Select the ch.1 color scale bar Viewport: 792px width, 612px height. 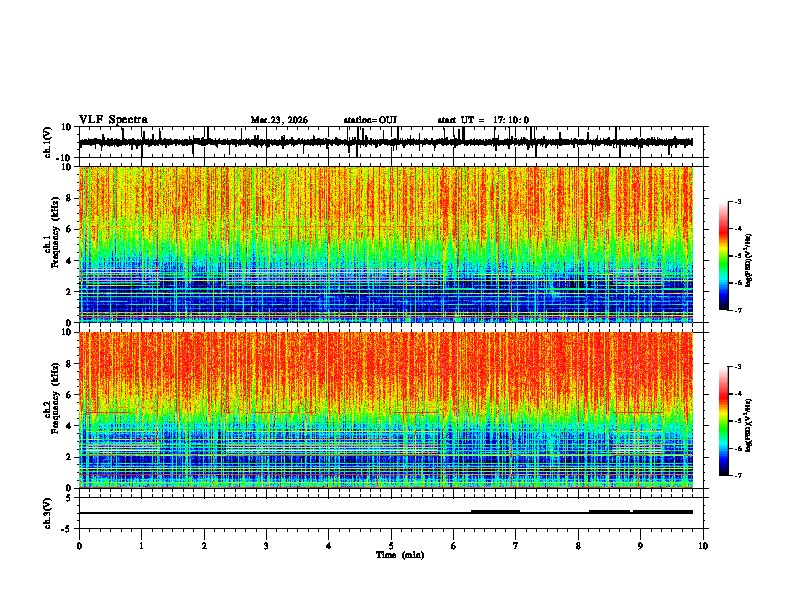[724, 256]
